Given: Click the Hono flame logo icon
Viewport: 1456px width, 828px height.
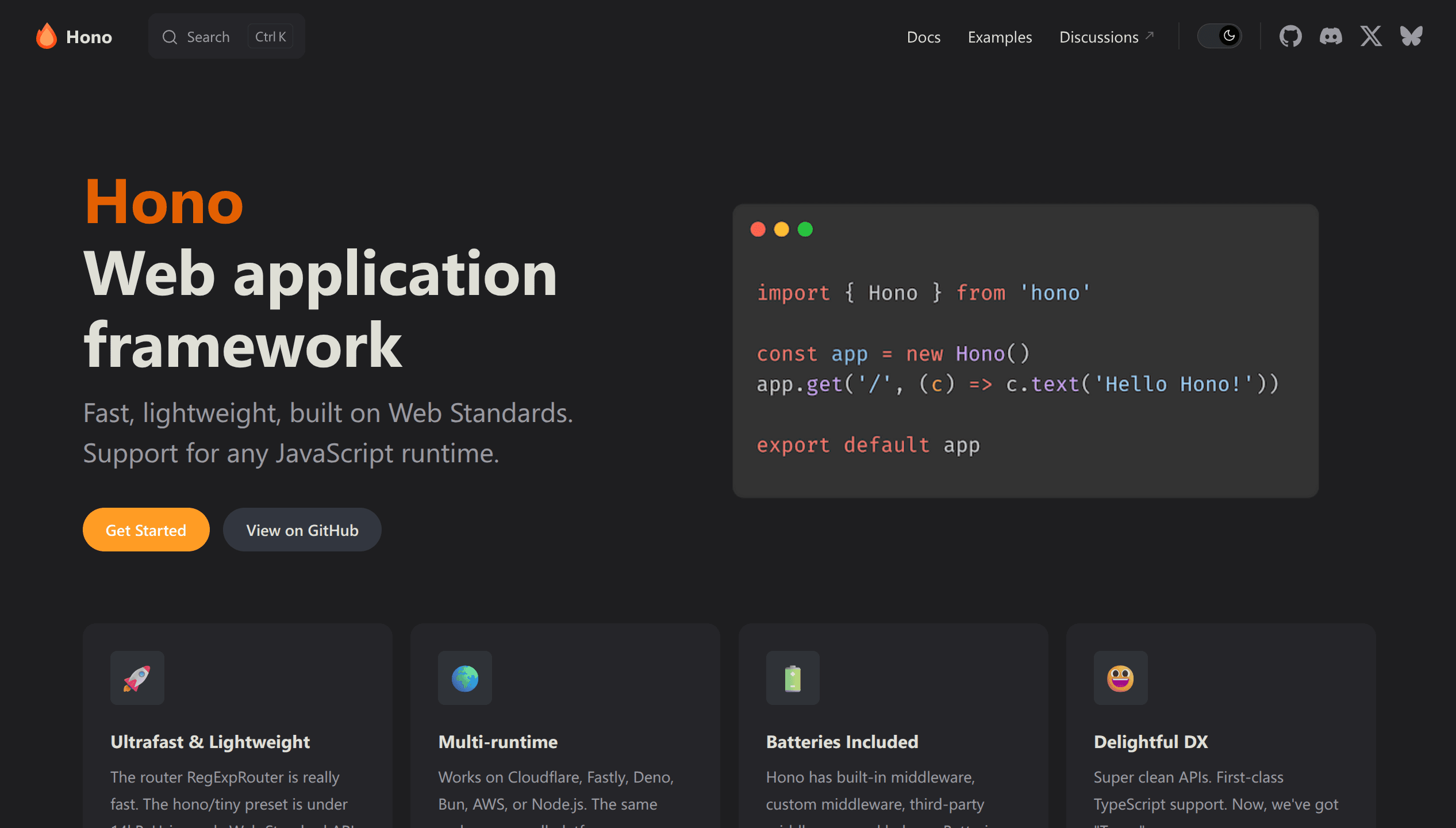Looking at the screenshot, I should point(47,36).
